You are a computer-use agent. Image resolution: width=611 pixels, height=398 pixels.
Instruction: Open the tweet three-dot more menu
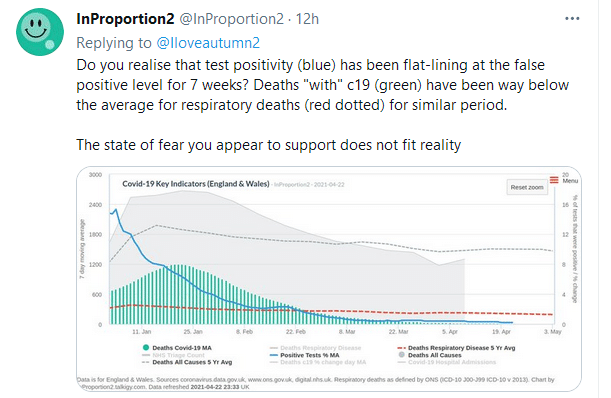(x=572, y=19)
